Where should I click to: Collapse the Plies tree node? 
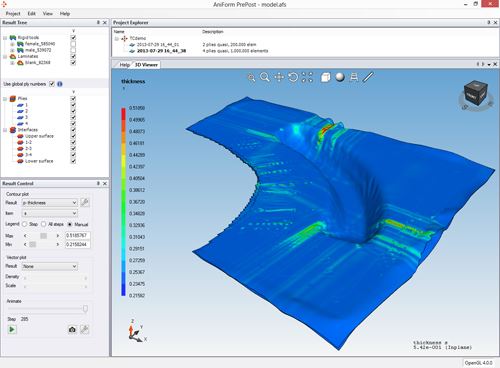pos(5,99)
